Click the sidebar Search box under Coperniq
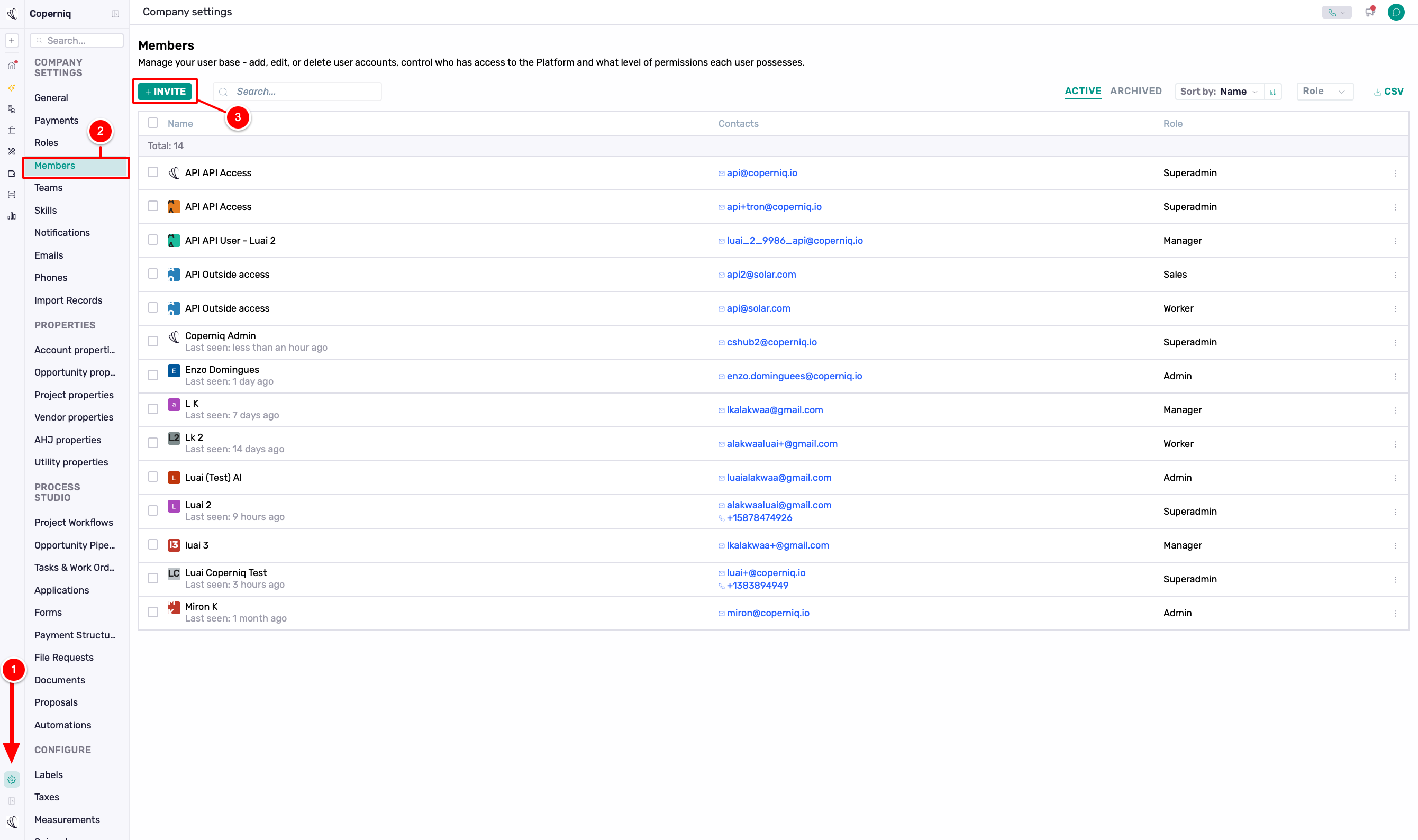The height and width of the screenshot is (840, 1418). pos(76,40)
